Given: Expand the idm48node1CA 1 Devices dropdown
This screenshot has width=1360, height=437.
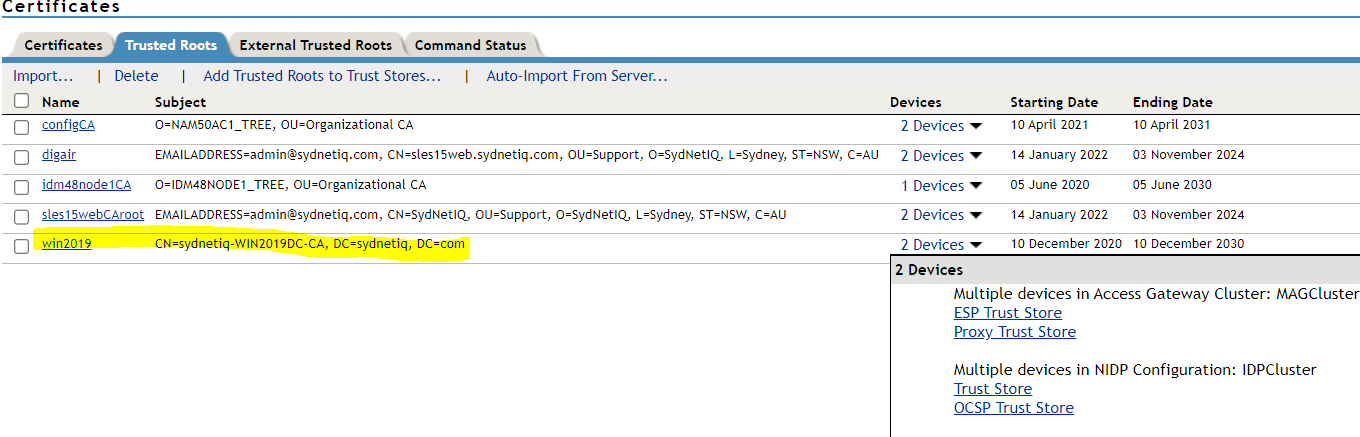Looking at the screenshot, I should [976, 186].
